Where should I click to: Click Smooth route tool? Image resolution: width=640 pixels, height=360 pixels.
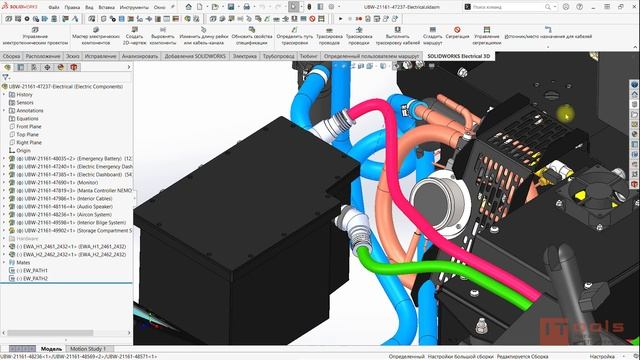click(432, 36)
